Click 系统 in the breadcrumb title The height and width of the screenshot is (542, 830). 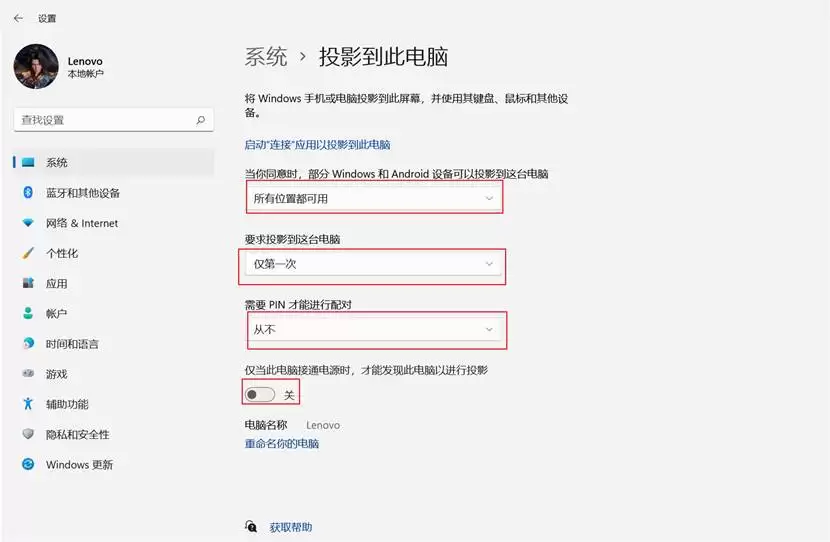coord(266,57)
